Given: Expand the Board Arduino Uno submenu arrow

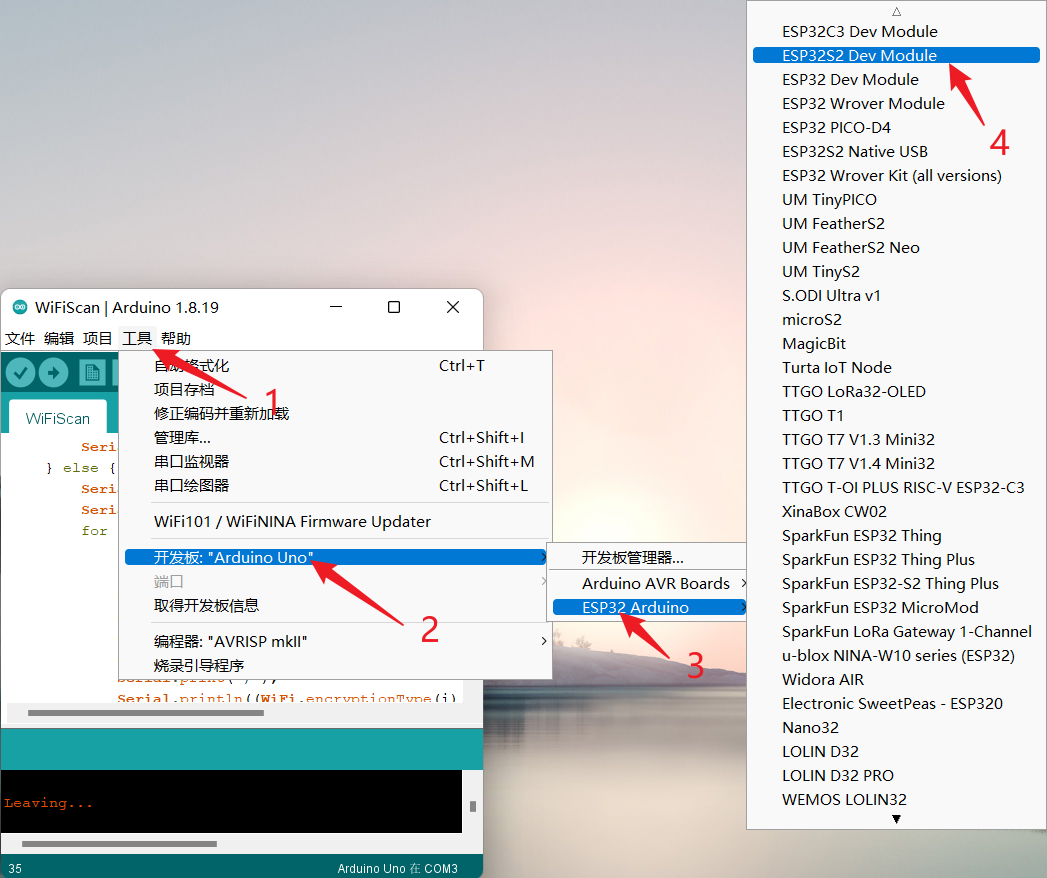Looking at the screenshot, I should pyautogui.click(x=544, y=558).
